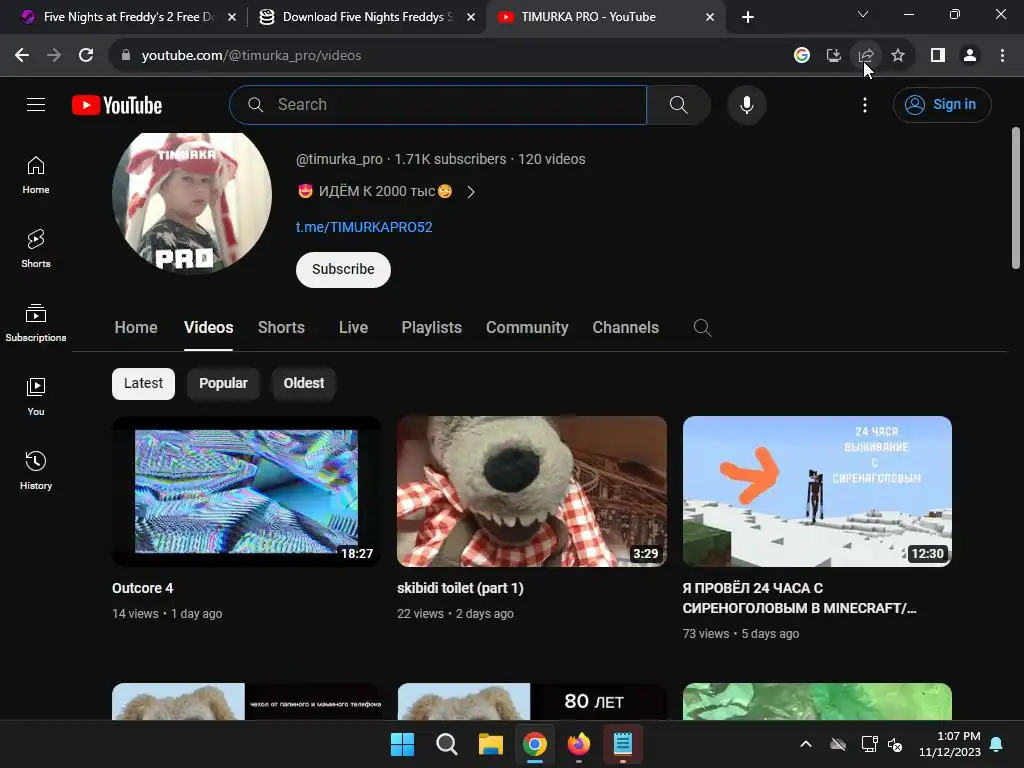
Task: Open the Channels tab
Action: [x=625, y=328]
